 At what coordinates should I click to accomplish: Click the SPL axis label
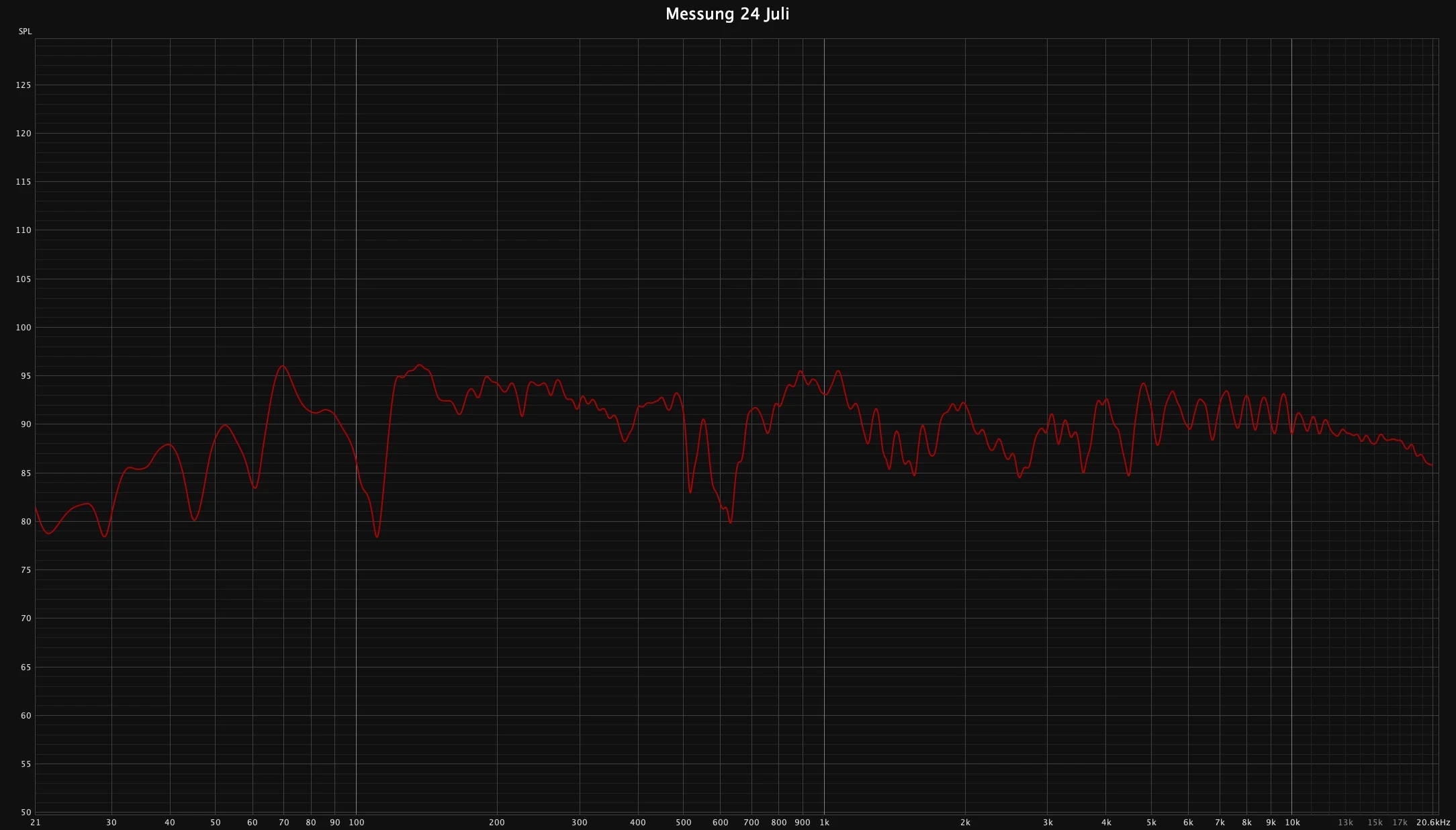[x=25, y=32]
